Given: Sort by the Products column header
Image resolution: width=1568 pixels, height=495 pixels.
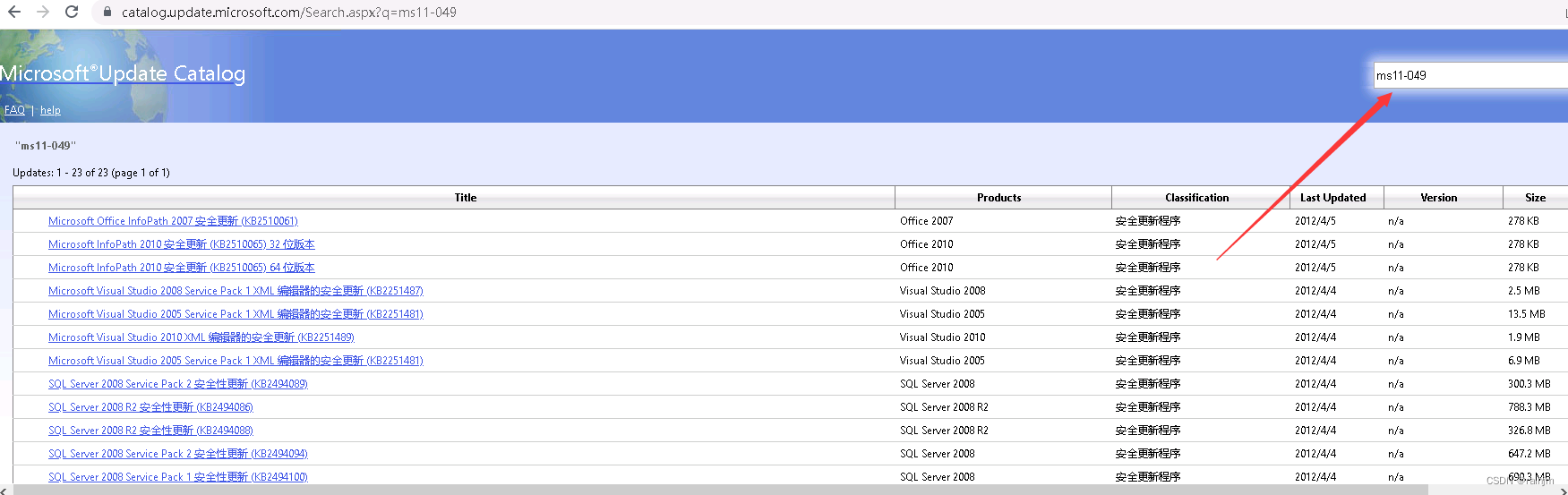Looking at the screenshot, I should [x=998, y=198].
